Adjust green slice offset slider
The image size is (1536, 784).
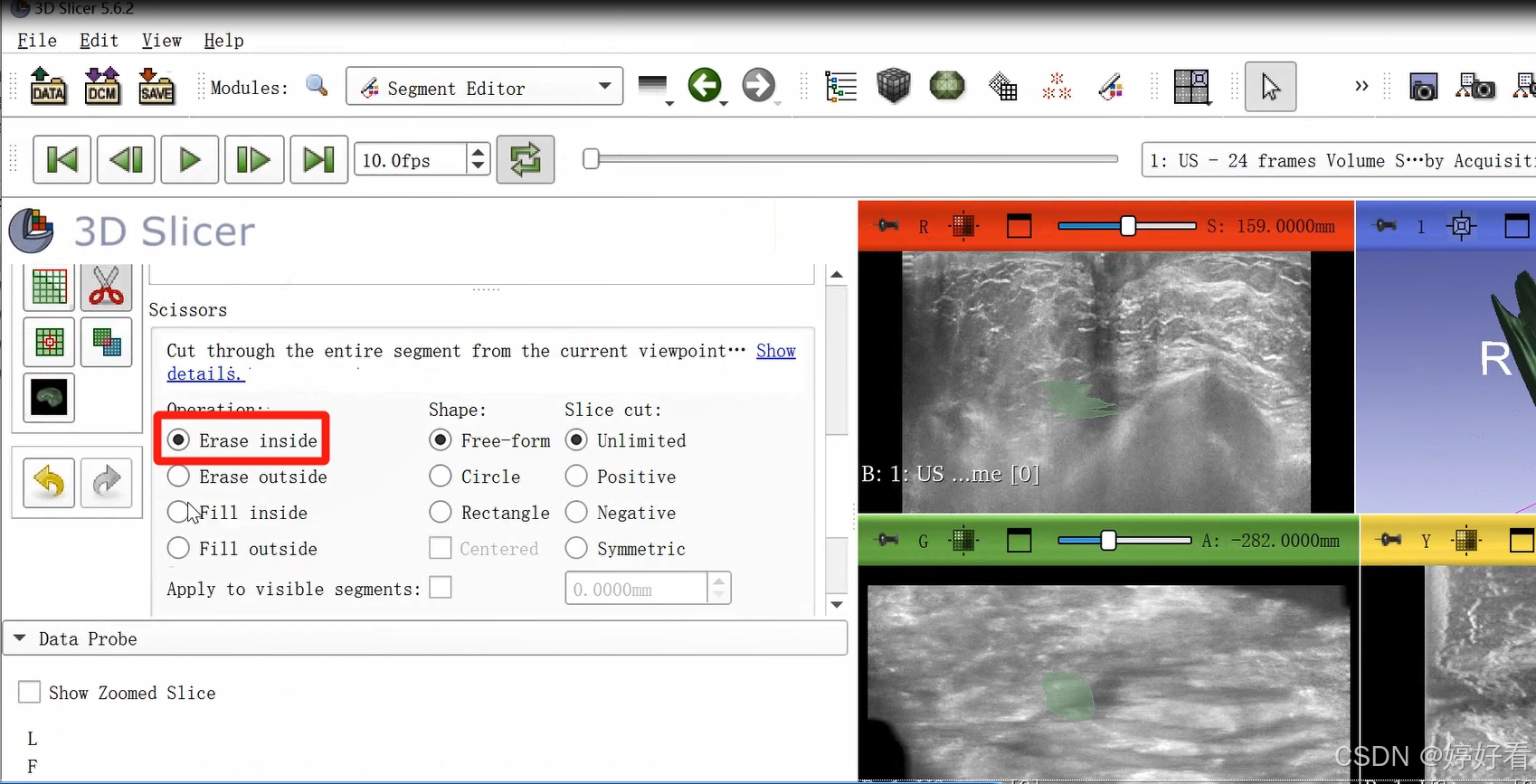tap(1124, 541)
